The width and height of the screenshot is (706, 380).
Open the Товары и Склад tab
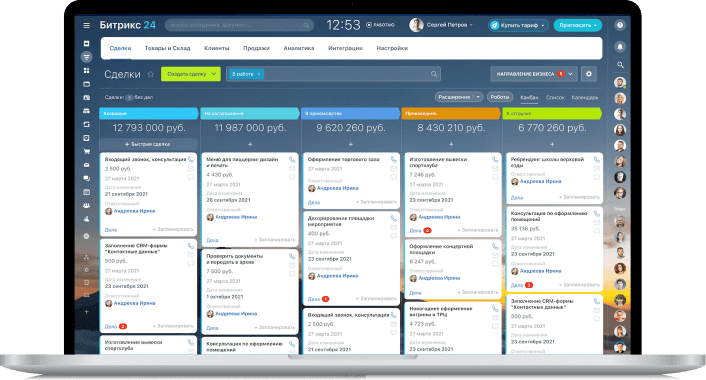tap(167, 48)
